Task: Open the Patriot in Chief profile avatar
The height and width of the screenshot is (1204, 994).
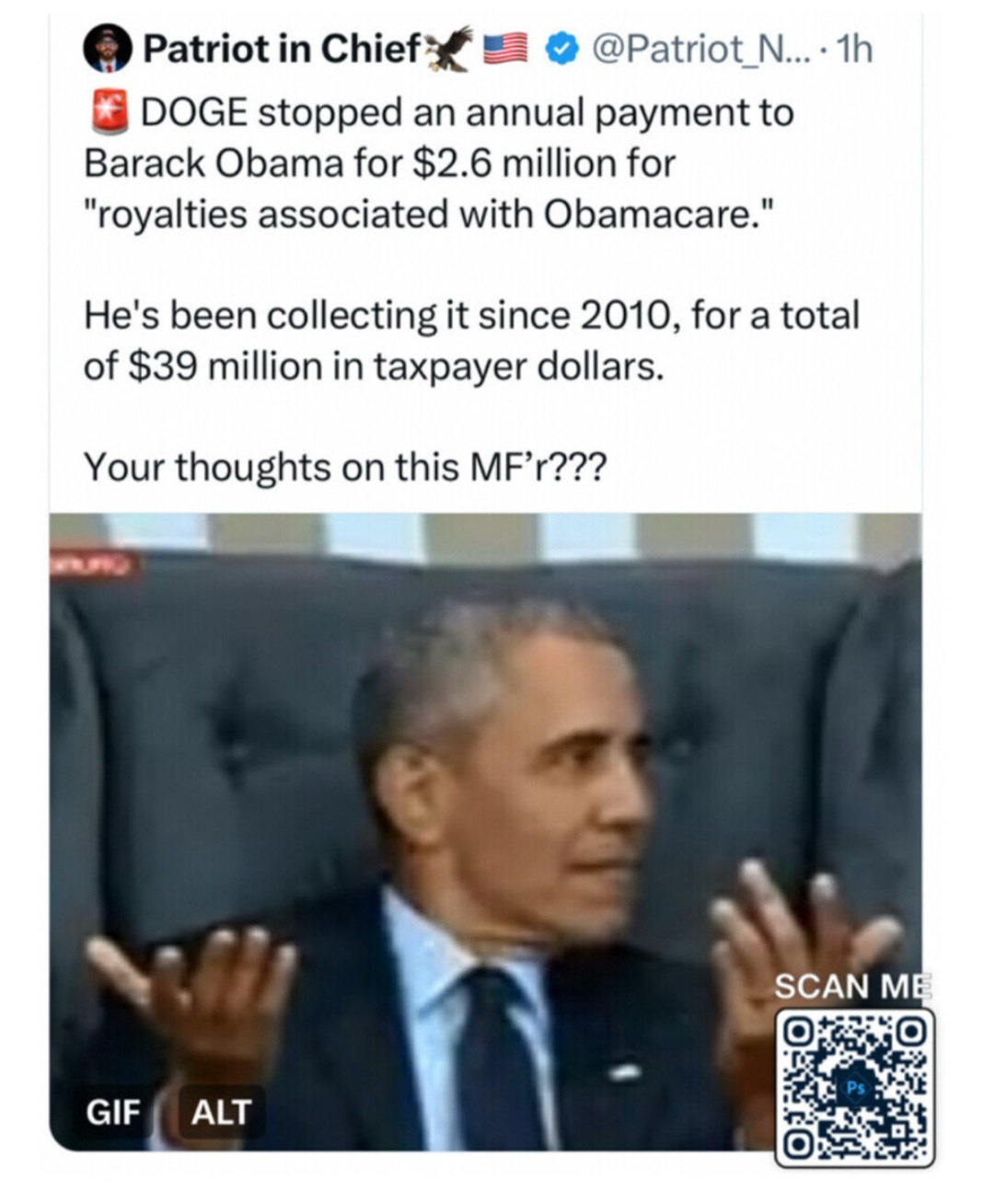Action: coord(107,48)
